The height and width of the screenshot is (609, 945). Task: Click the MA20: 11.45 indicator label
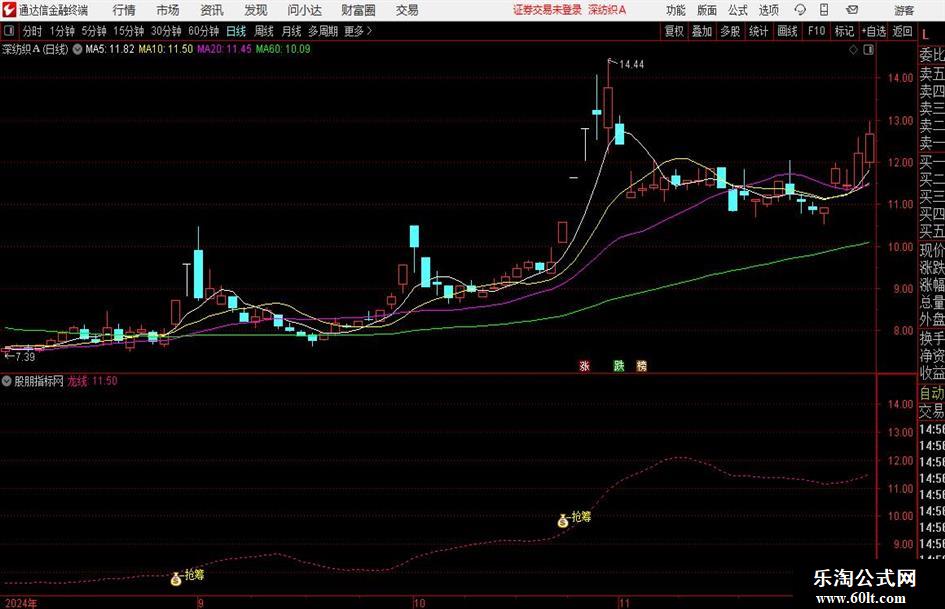point(224,49)
